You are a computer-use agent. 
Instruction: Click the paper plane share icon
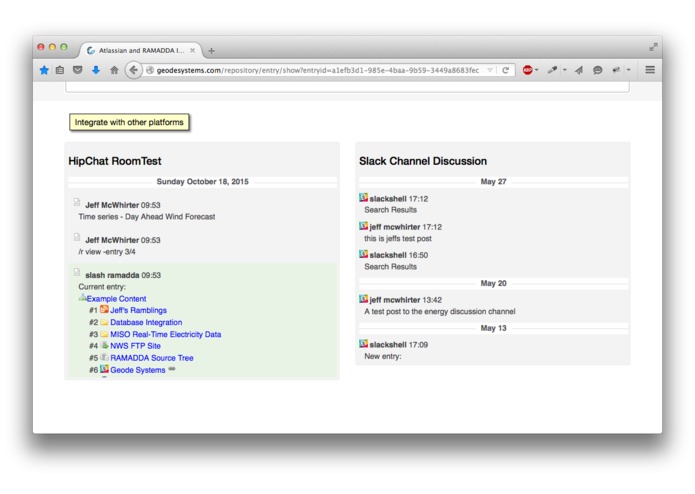point(579,70)
